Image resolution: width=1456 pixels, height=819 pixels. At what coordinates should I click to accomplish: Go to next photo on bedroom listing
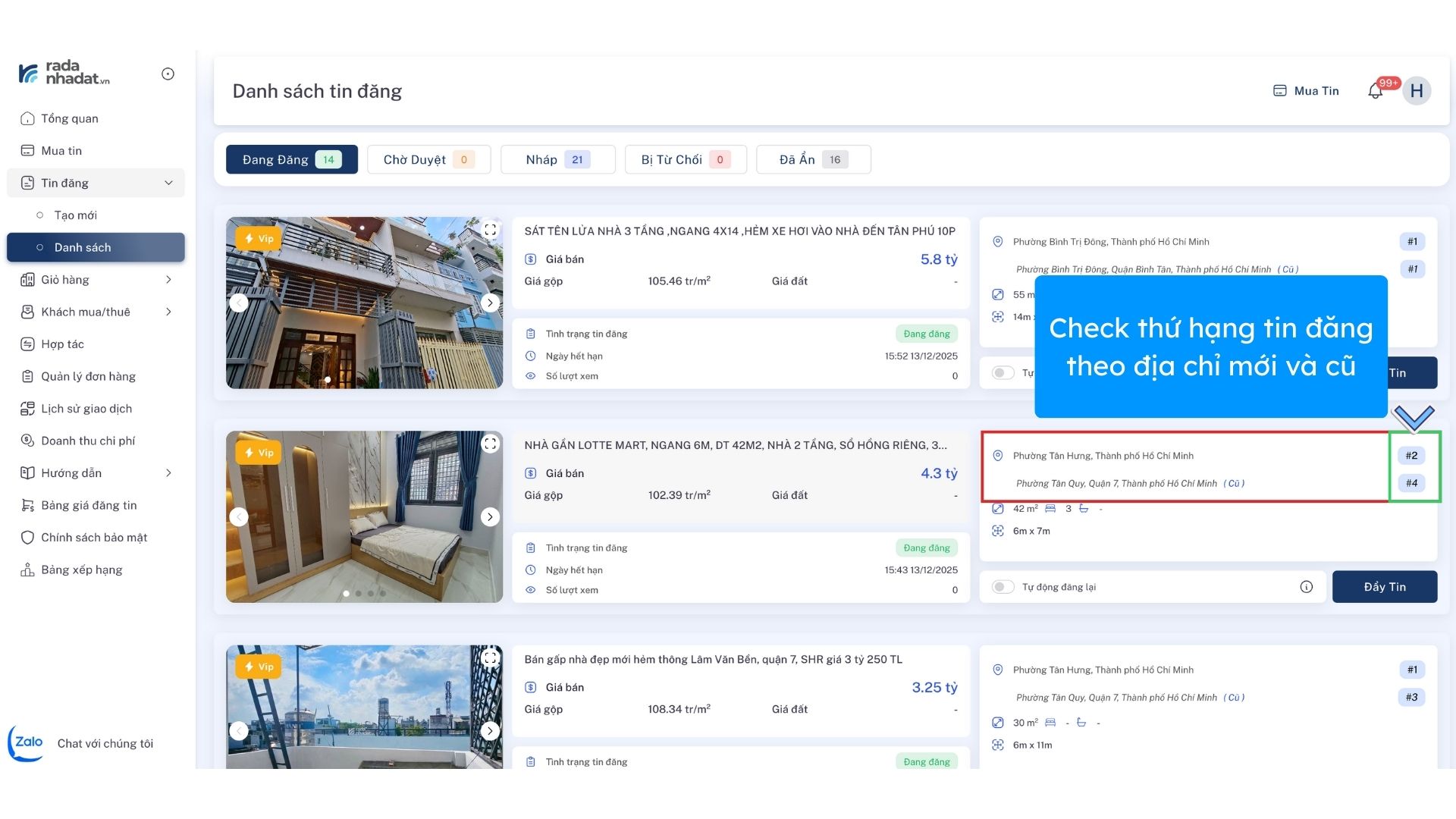point(490,517)
